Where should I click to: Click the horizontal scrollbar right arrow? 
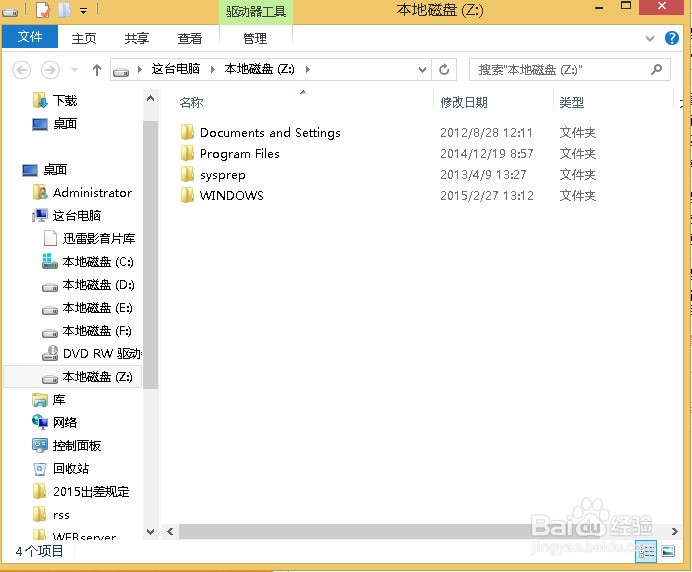coord(674,531)
